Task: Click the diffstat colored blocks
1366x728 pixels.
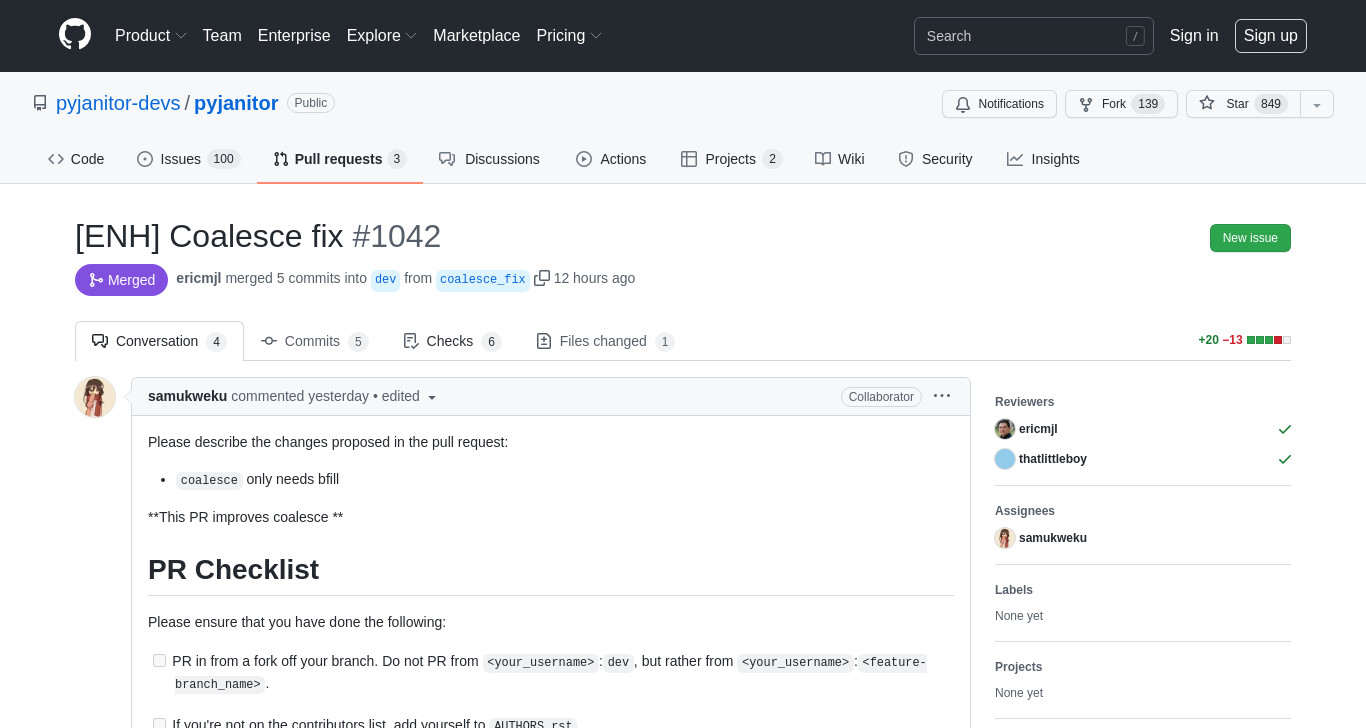Action: pos(1269,340)
